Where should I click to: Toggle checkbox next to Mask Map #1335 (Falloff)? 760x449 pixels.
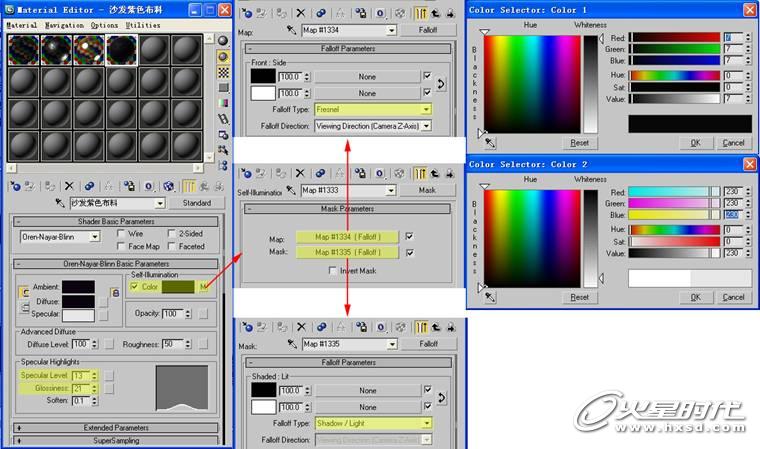coord(410,253)
